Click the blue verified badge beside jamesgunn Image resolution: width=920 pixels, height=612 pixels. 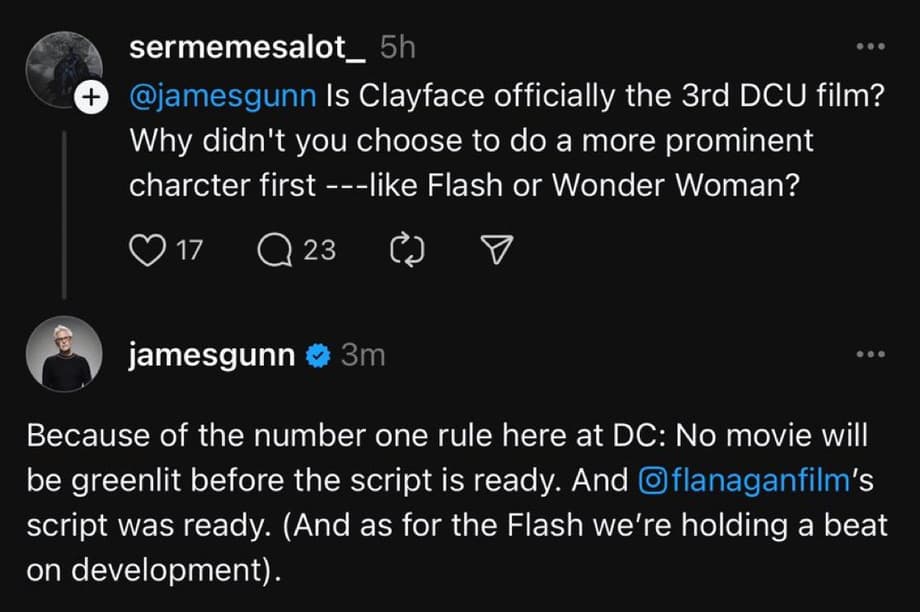point(317,355)
